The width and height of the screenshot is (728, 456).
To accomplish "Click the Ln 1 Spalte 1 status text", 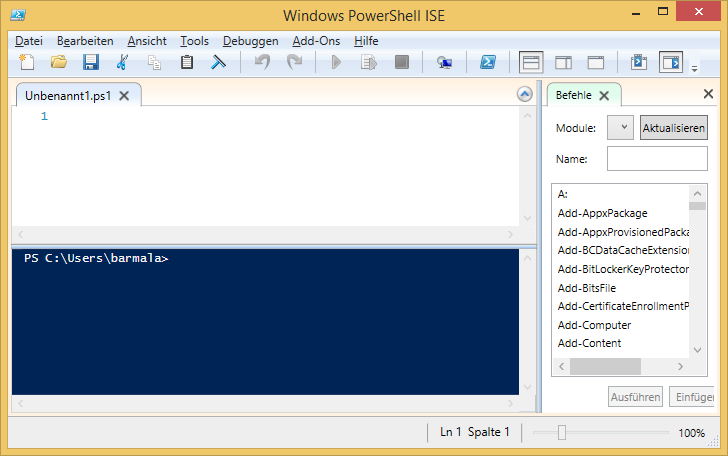I will coord(474,432).
